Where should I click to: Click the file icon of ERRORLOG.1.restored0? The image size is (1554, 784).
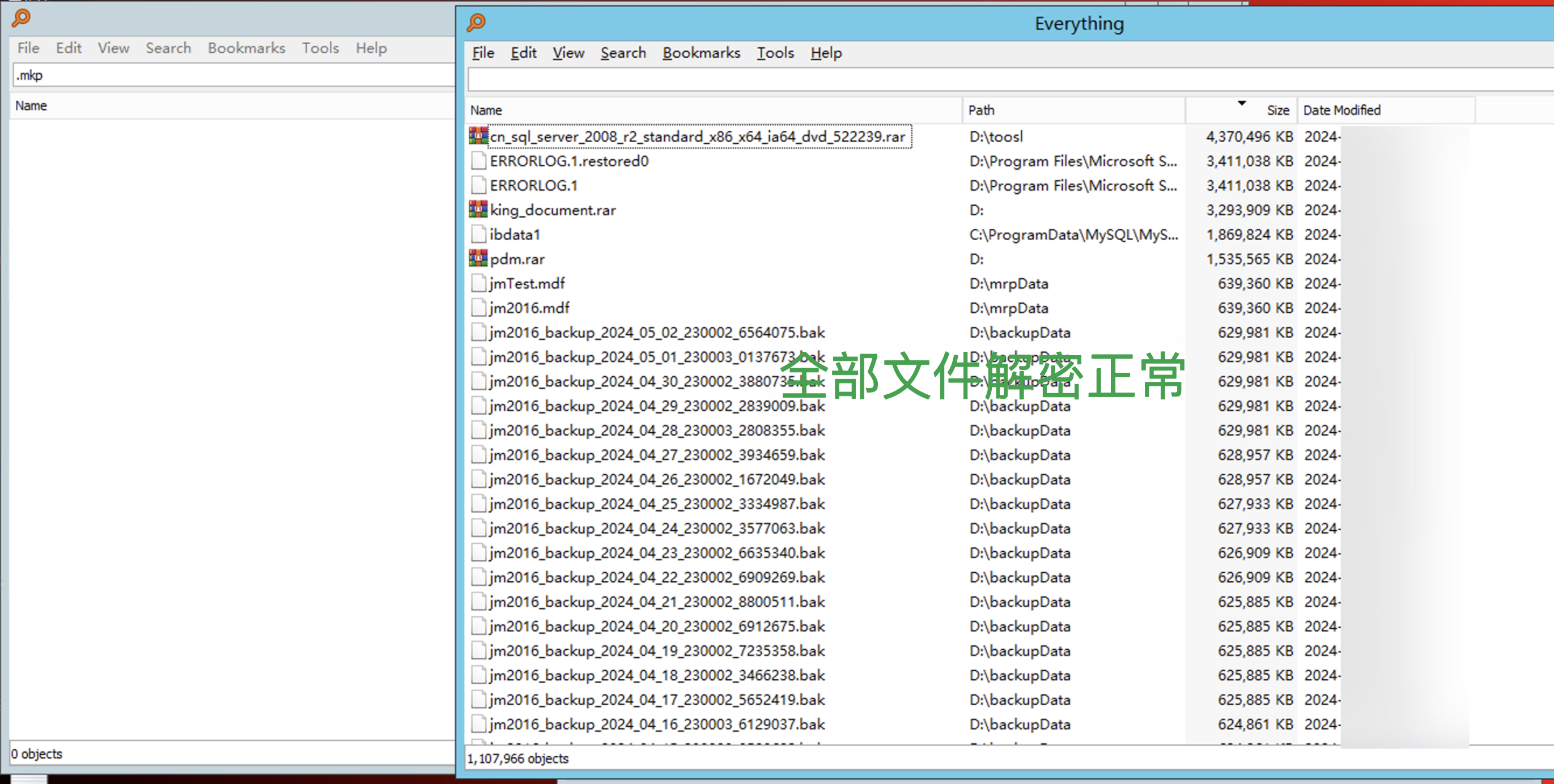[478, 160]
